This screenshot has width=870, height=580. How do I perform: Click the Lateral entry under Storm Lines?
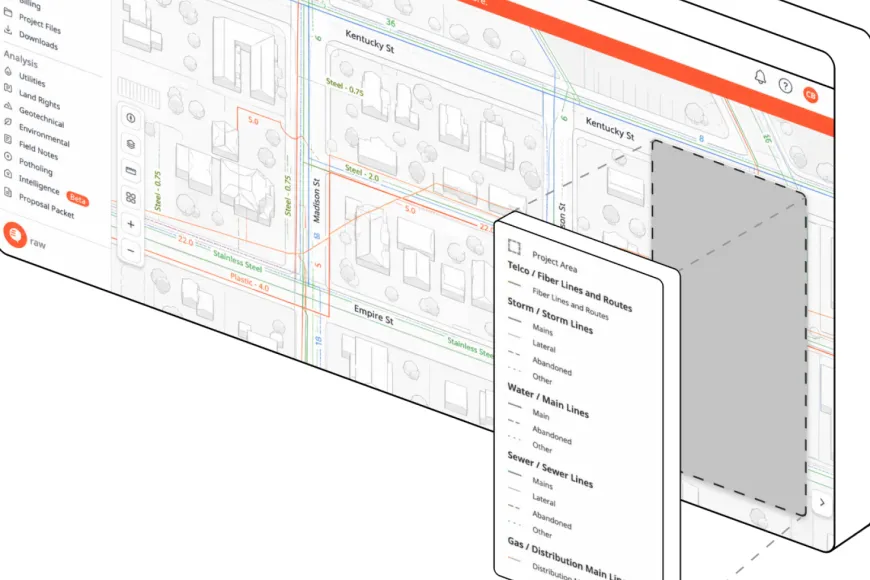point(544,346)
